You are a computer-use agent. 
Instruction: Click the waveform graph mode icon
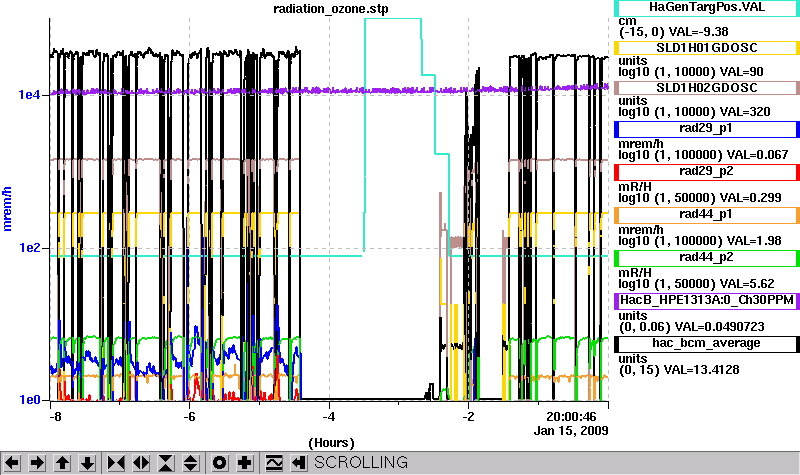click(x=273, y=463)
